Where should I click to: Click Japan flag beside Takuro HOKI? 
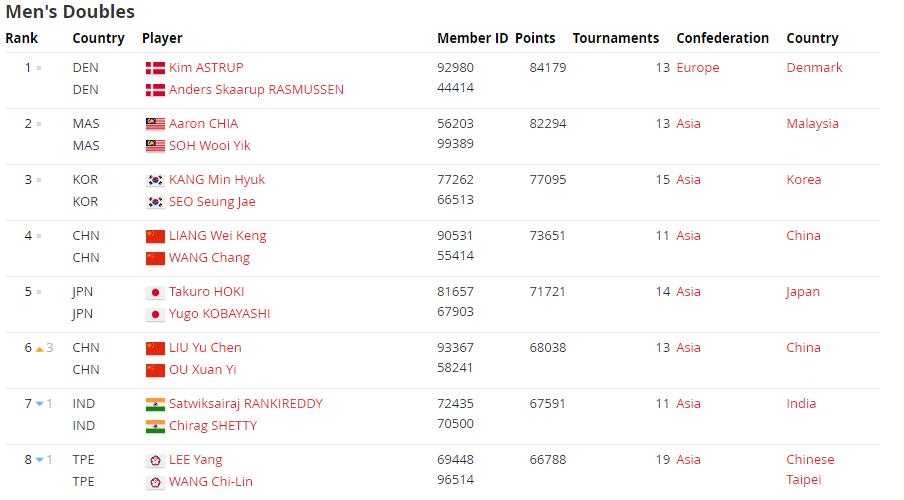tap(155, 292)
